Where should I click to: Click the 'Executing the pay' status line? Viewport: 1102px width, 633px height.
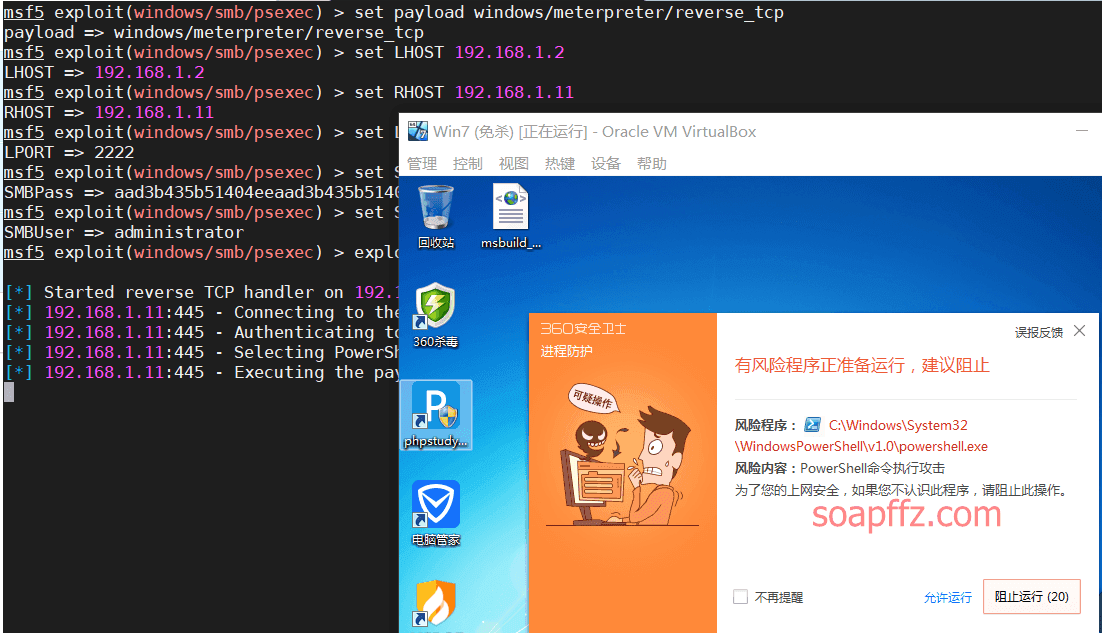(202, 372)
